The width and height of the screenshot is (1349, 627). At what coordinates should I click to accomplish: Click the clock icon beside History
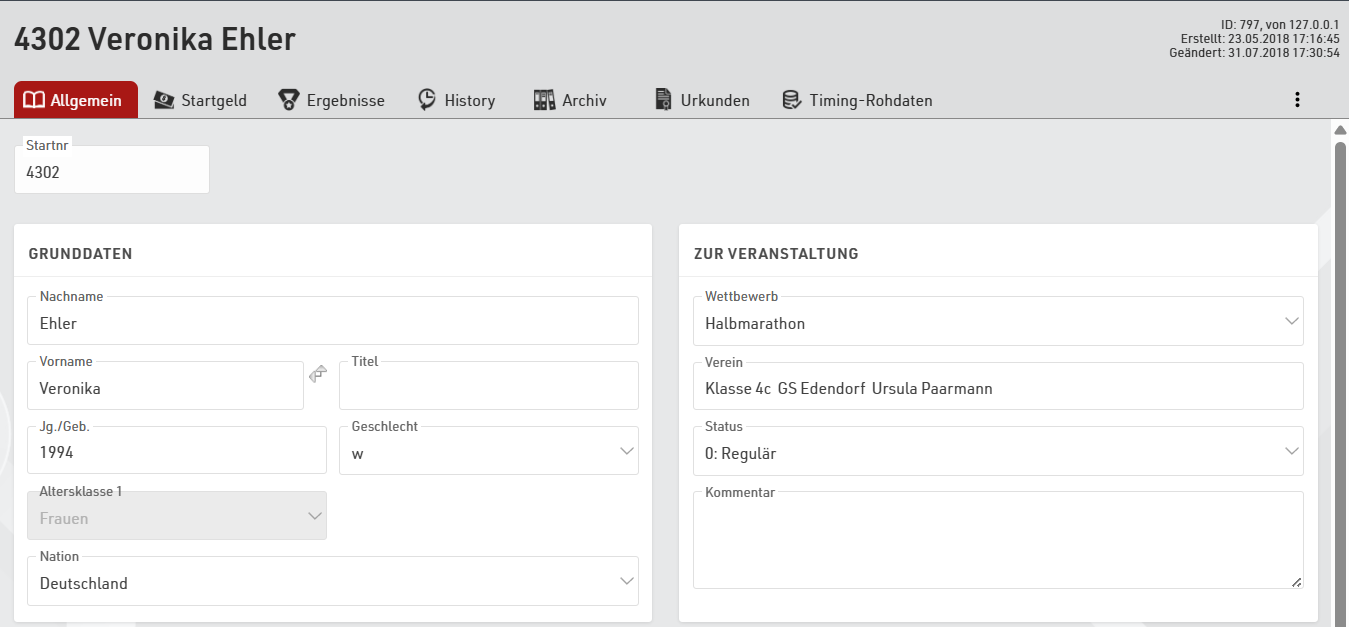pos(427,100)
